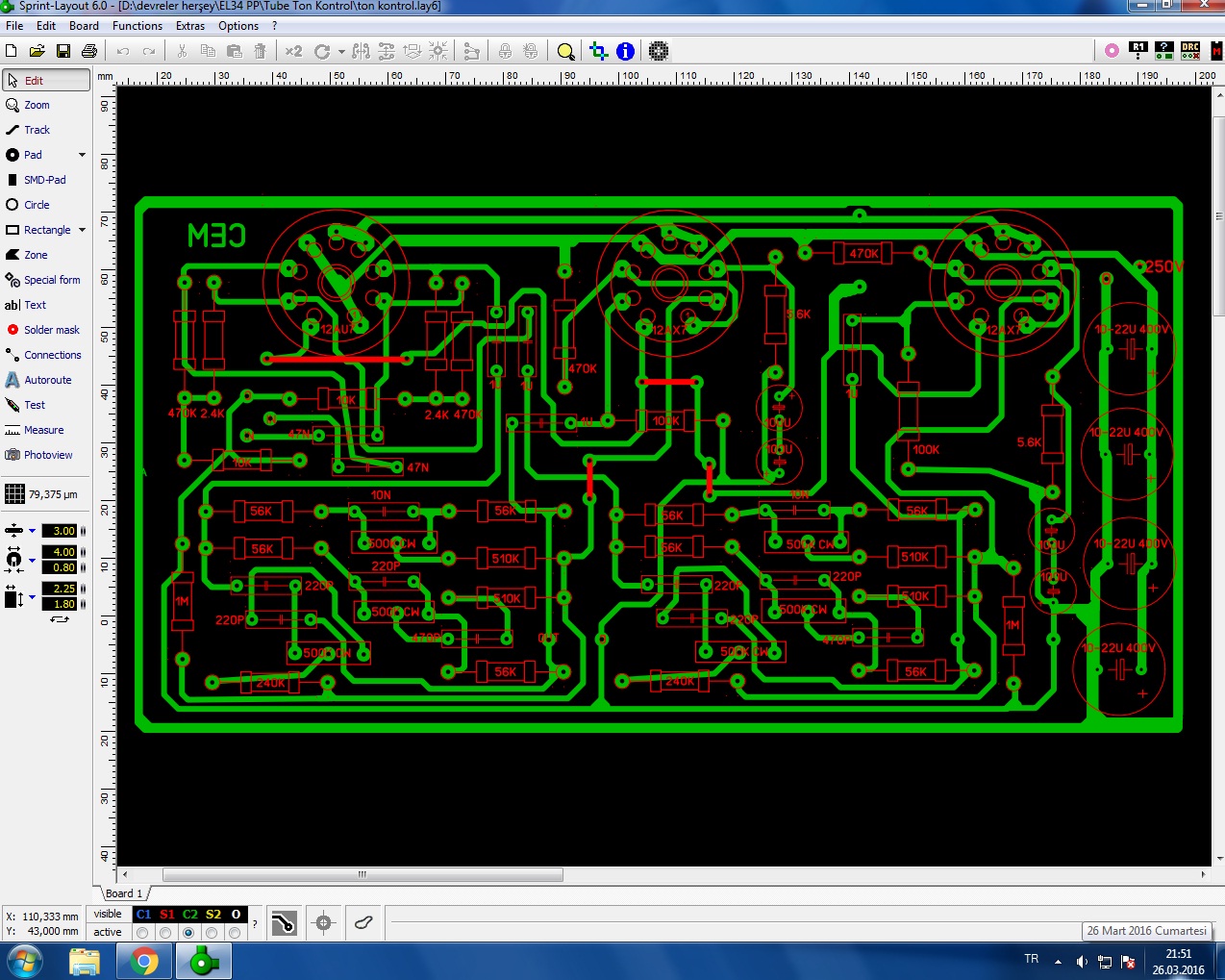1225x980 pixels.
Task: Switch to the Board 1 tab
Action: 123,893
